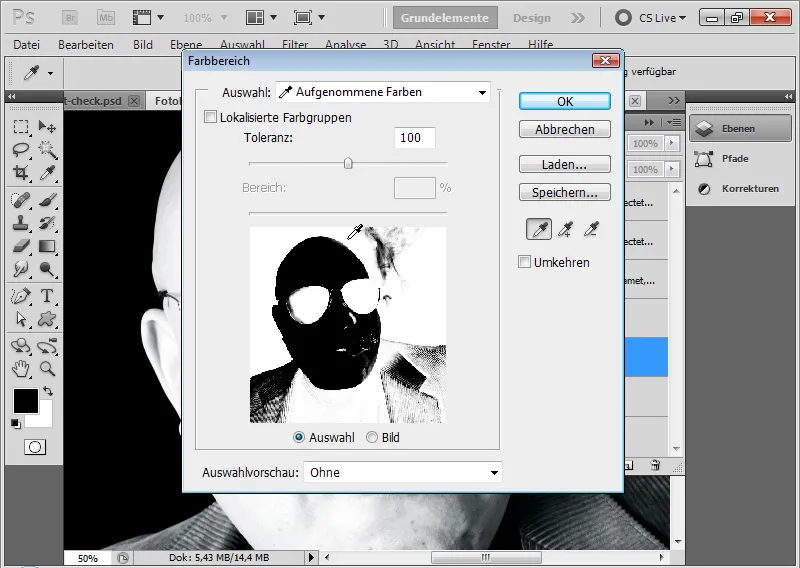The height and width of the screenshot is (568, 800).
Task: Select the Pen tool
Action: click(21, 296)
